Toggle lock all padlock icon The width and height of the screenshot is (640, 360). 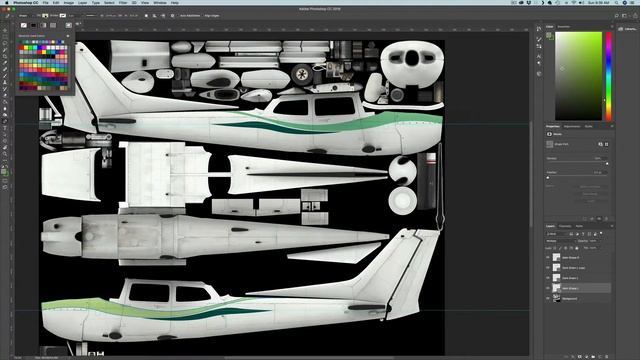coord(576,248)
